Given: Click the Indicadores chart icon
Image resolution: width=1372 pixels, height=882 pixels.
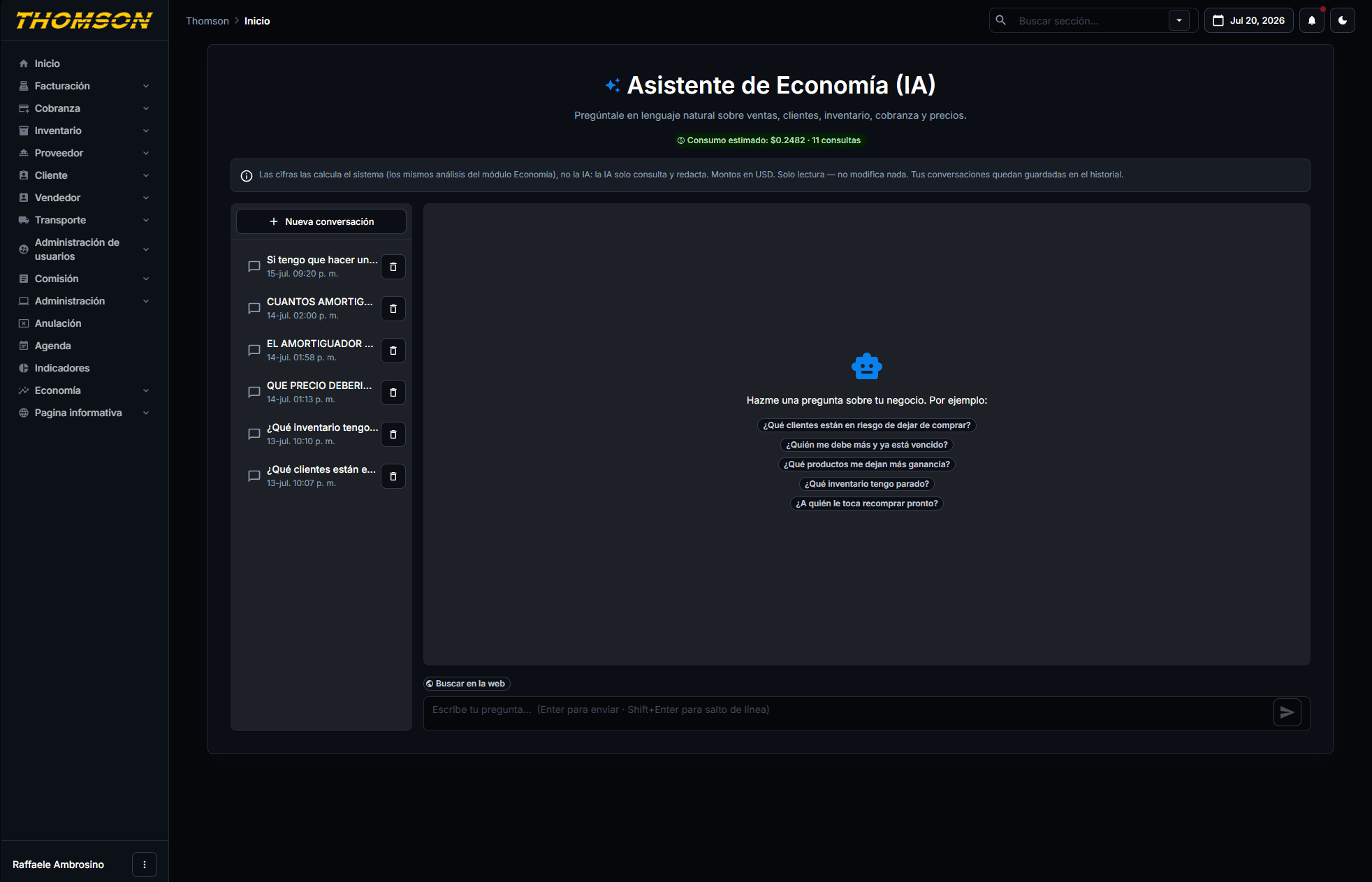Looking at the screenshot, I should 24,368.
